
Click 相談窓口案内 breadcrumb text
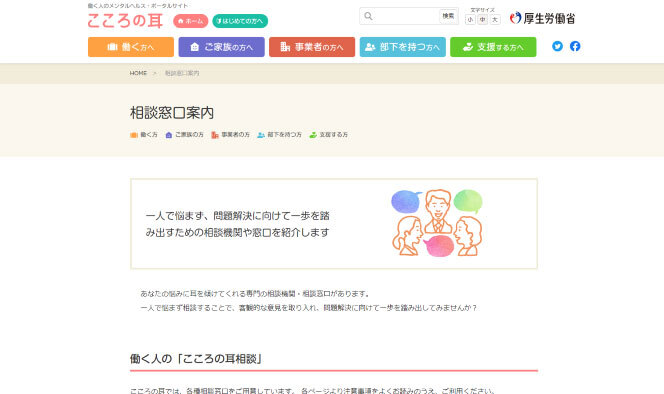(x=182, y=73)
